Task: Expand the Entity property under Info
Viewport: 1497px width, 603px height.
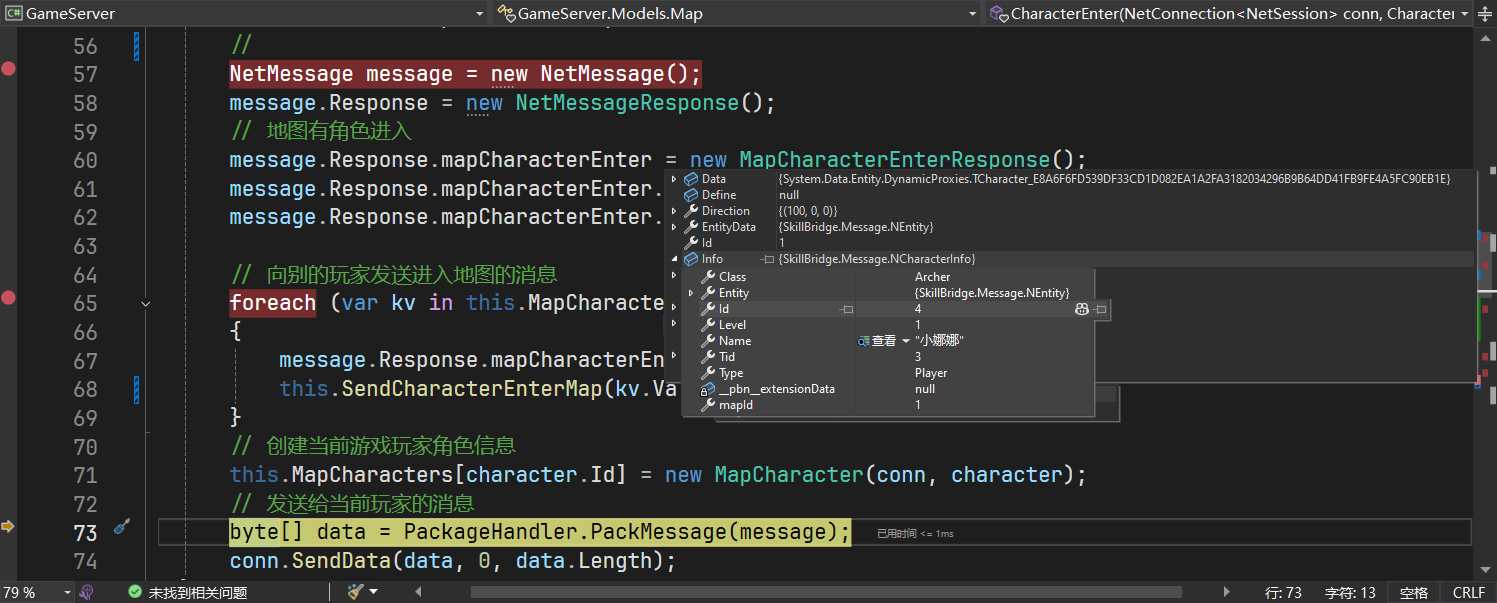Action: pos(690,293)
